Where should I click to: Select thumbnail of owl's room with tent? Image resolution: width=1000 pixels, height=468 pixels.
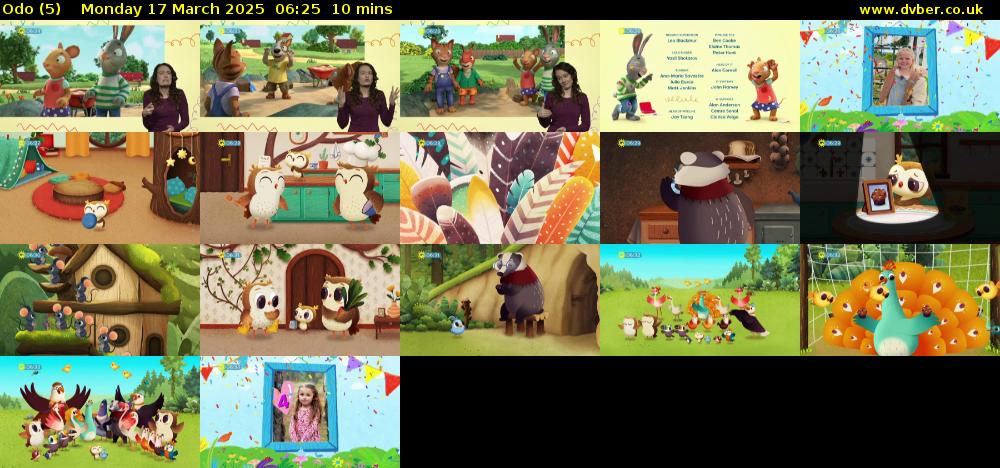[99, 188]
